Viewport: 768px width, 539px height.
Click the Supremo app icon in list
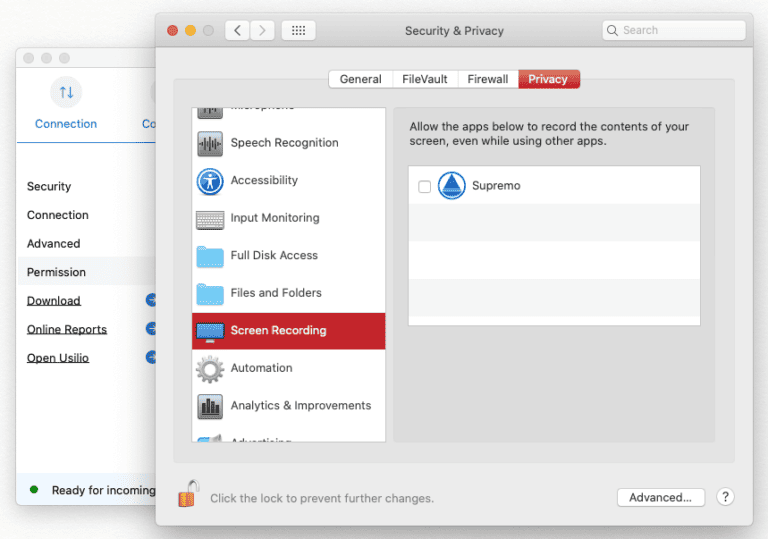click(451, 186)
